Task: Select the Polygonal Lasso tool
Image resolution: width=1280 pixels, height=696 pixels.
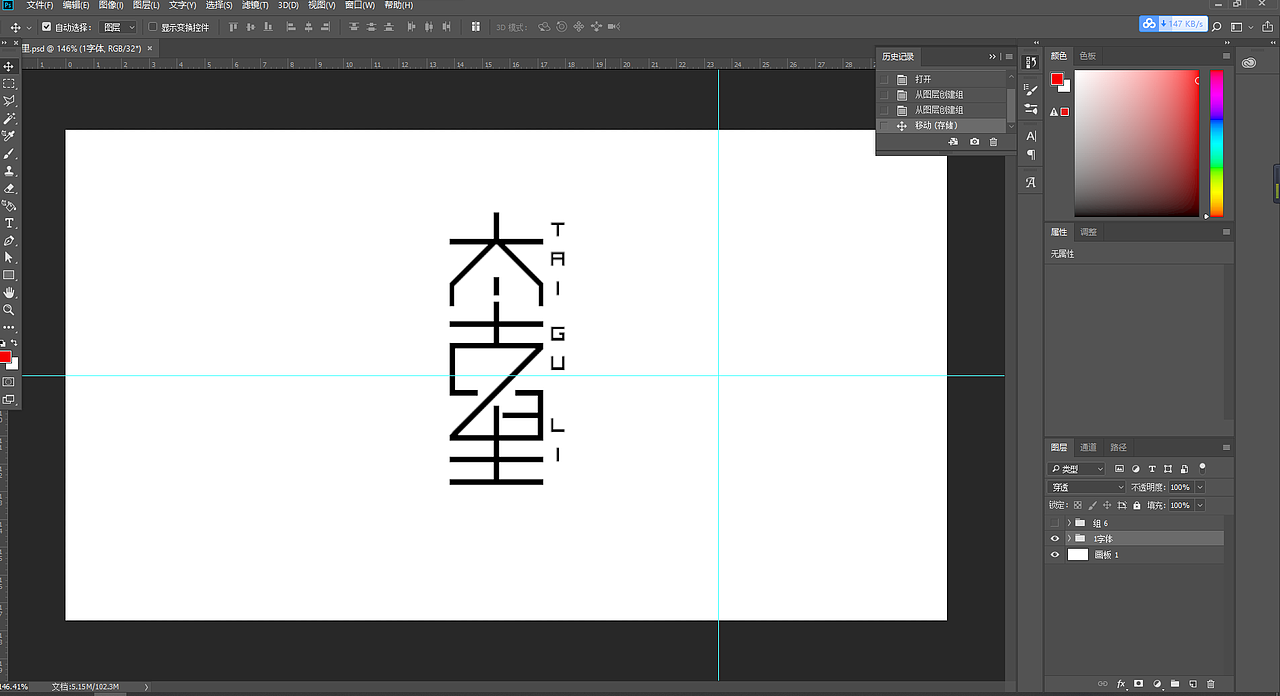Action: tap(9, 101)
